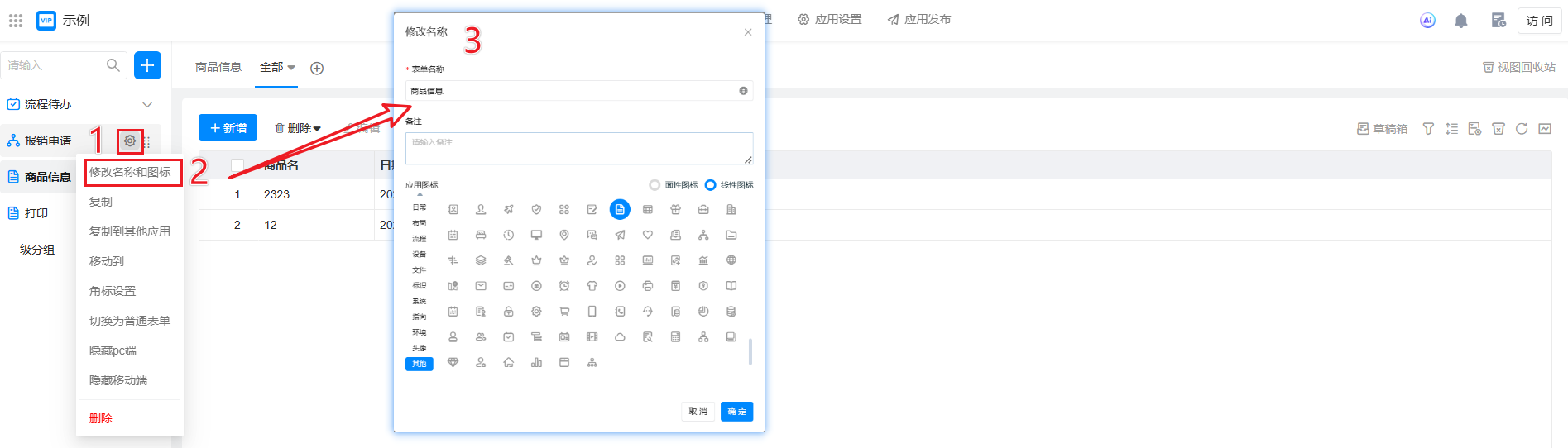Tick the table header select-all checkbox
Viewport: 1568px width, 448px height.
[x=237, y=165]
